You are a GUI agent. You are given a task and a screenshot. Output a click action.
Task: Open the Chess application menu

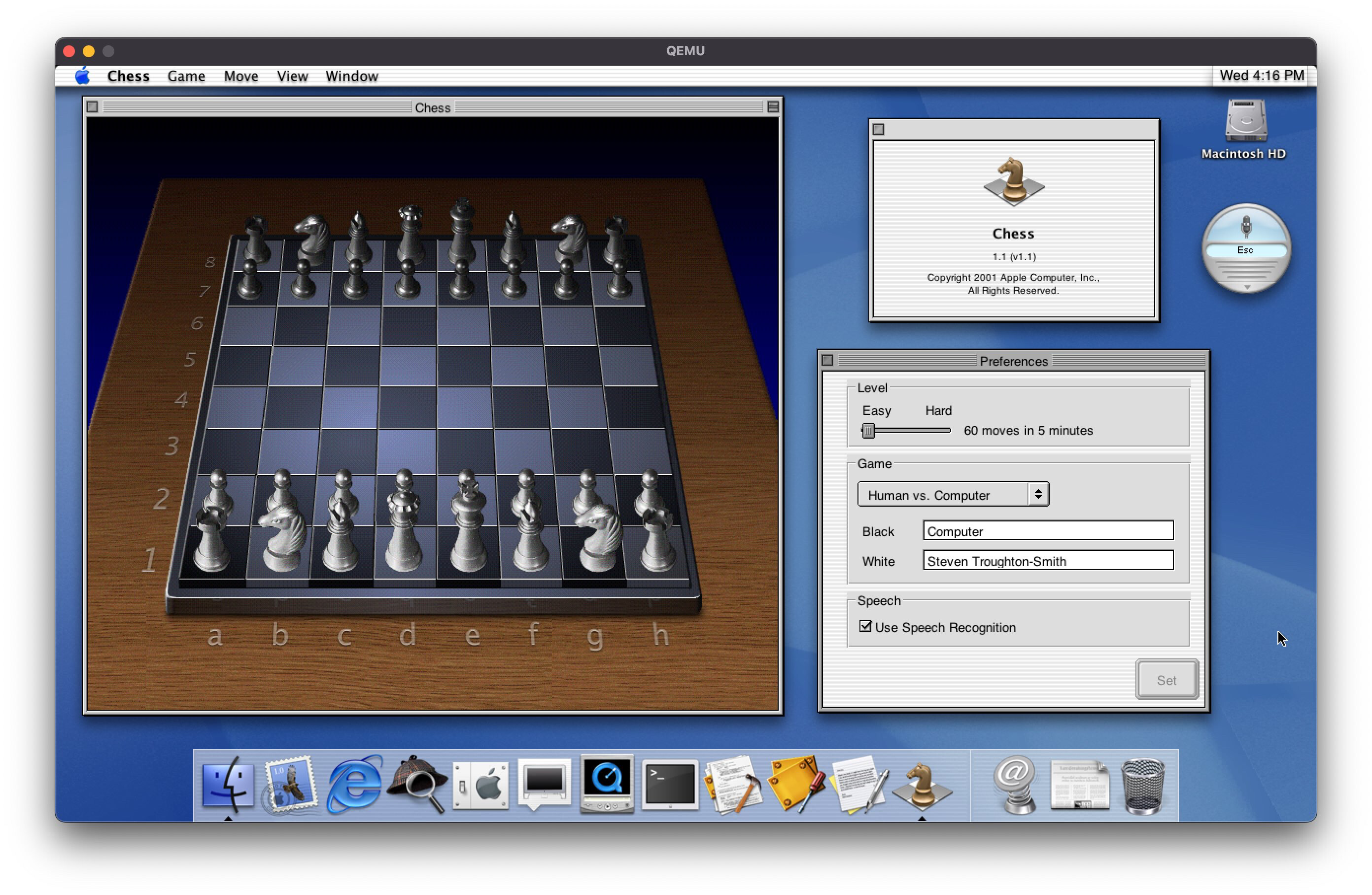point(128,75)
